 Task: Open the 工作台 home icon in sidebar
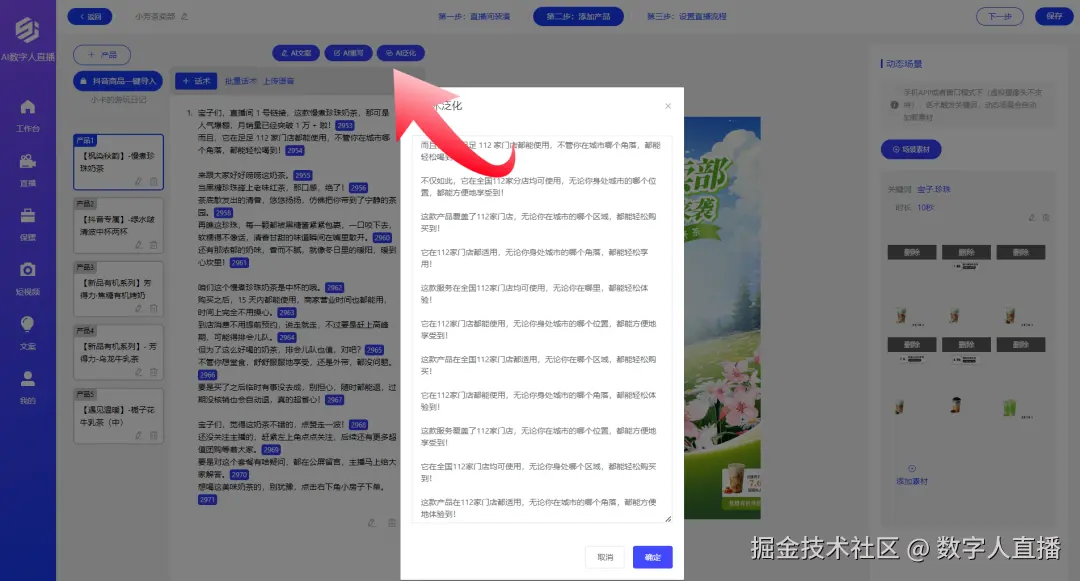point(28,107)
